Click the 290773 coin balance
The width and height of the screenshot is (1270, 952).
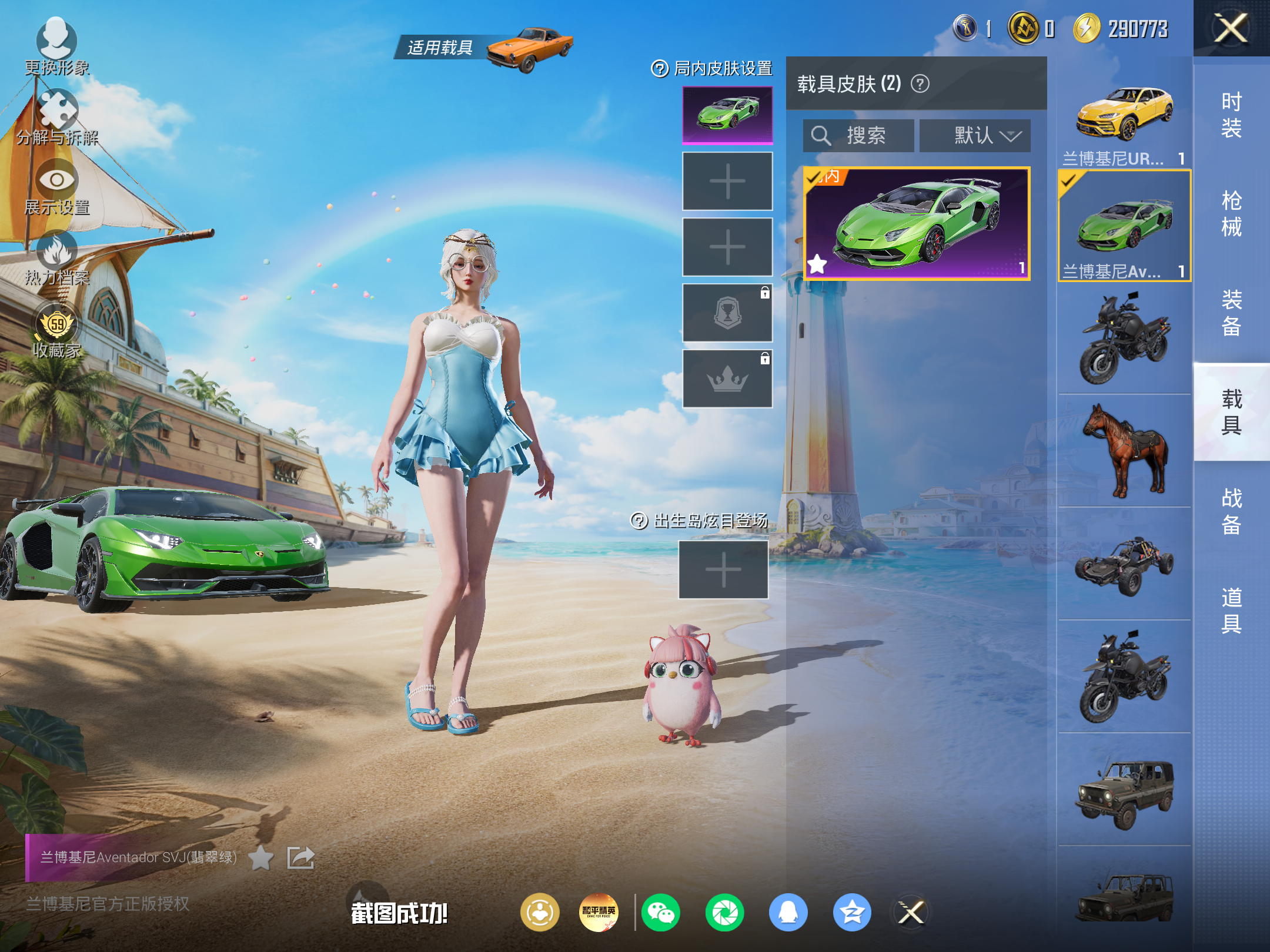pos(1138,29)
